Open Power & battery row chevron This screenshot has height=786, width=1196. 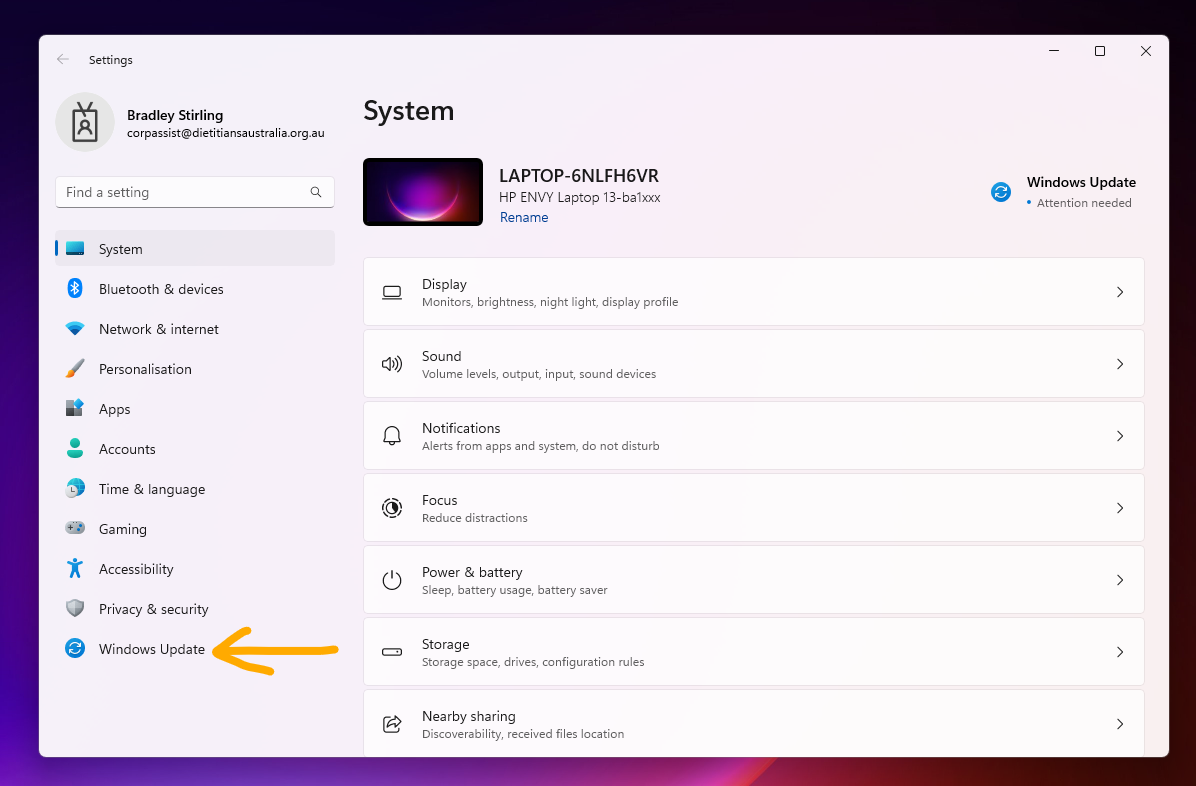[x=1119, y=580]
